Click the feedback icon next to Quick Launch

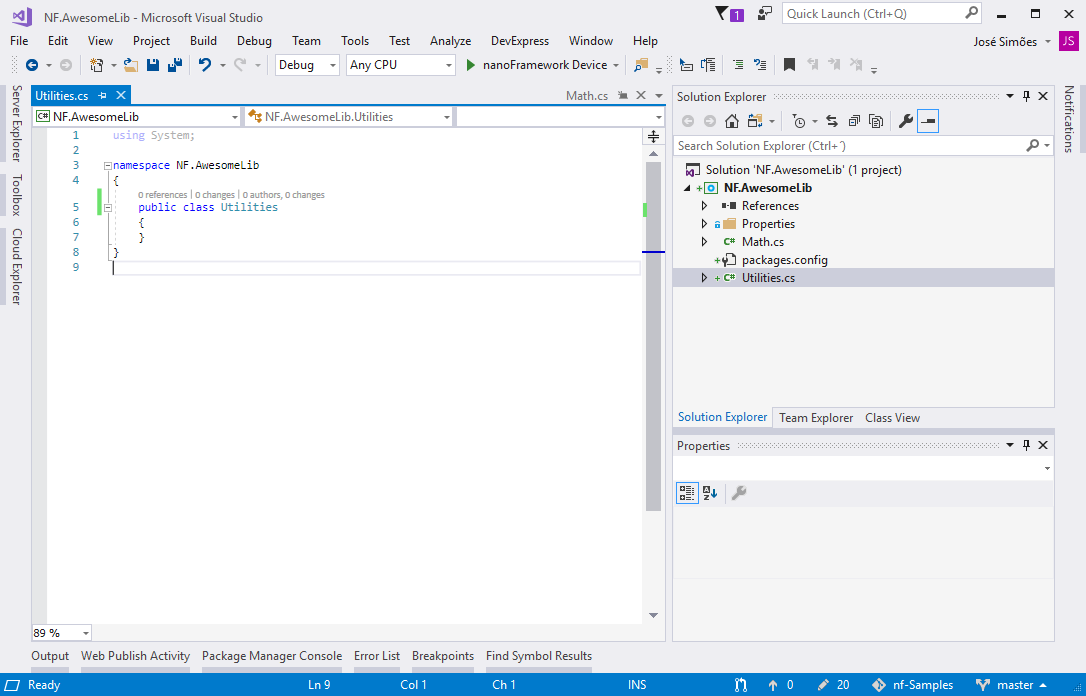pos(765,14)
